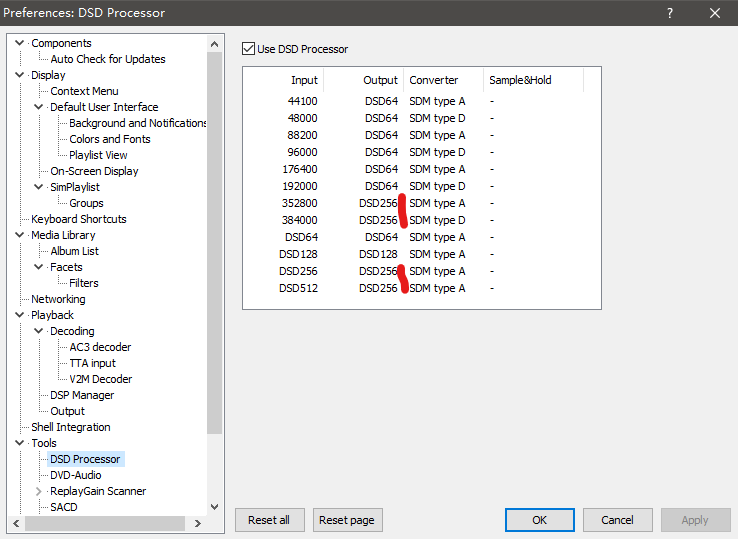Click the help question mark icon
The image size is (738, 539).
click(x=670, y=13)
